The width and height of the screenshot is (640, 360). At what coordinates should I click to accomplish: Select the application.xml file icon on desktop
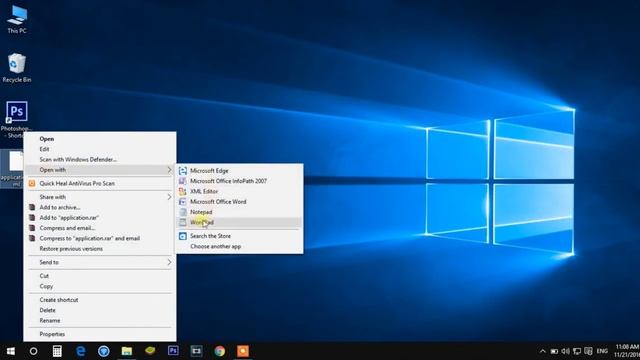click(12, 169)
